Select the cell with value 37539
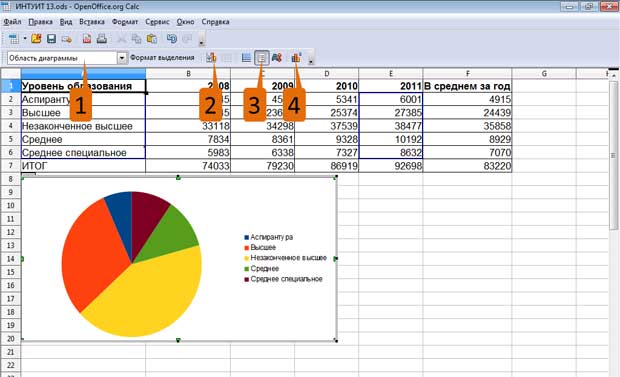Screen dimensions: 620x377 point(327,126)
